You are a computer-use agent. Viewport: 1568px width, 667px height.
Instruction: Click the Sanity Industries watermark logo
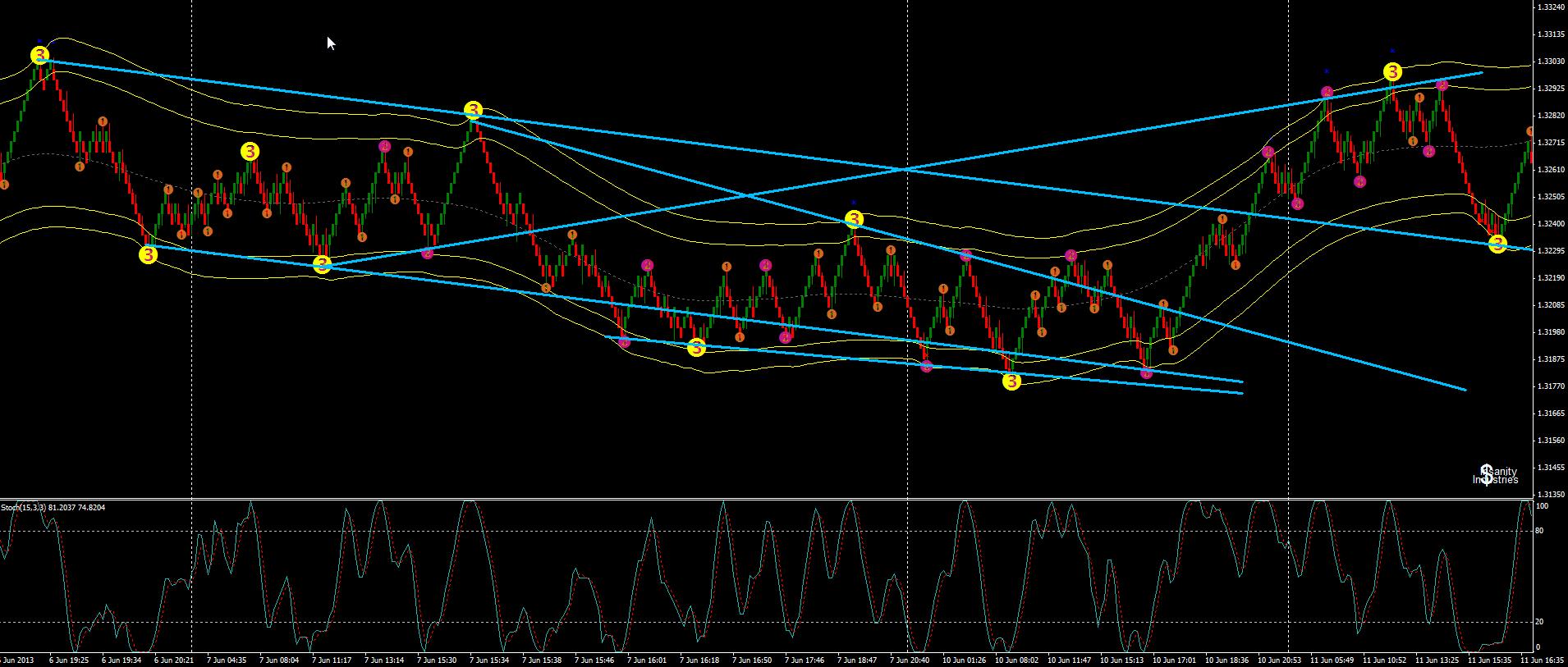point(1498,475)
